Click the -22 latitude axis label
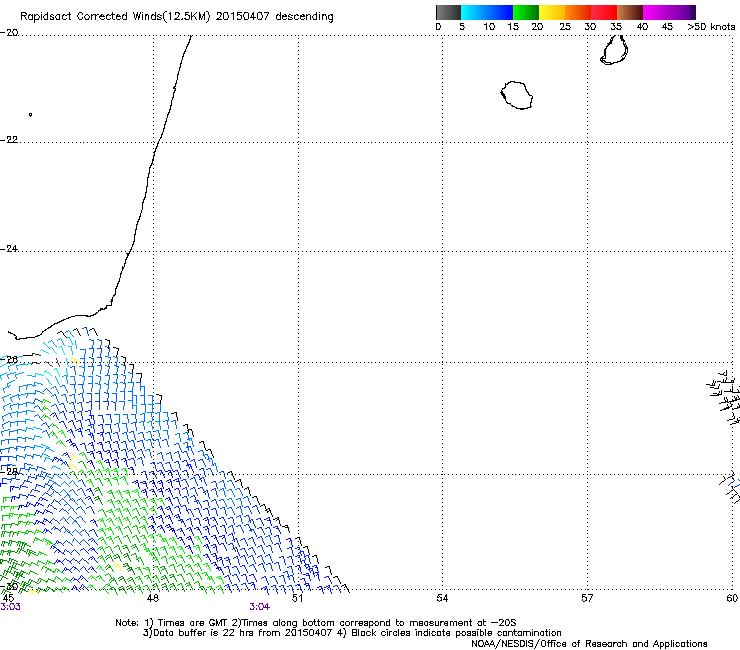 point(9,140)
